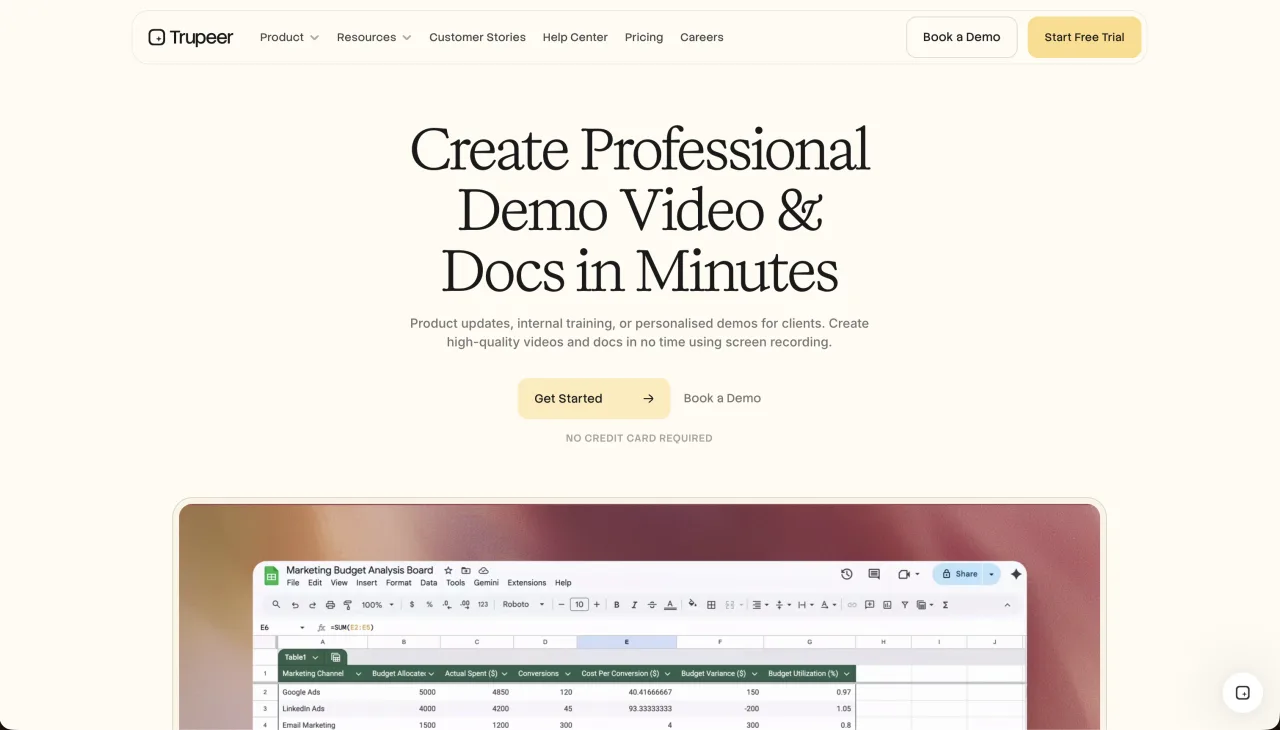
Task: Click the table view icon beside Table1
Action: (336, 657)
